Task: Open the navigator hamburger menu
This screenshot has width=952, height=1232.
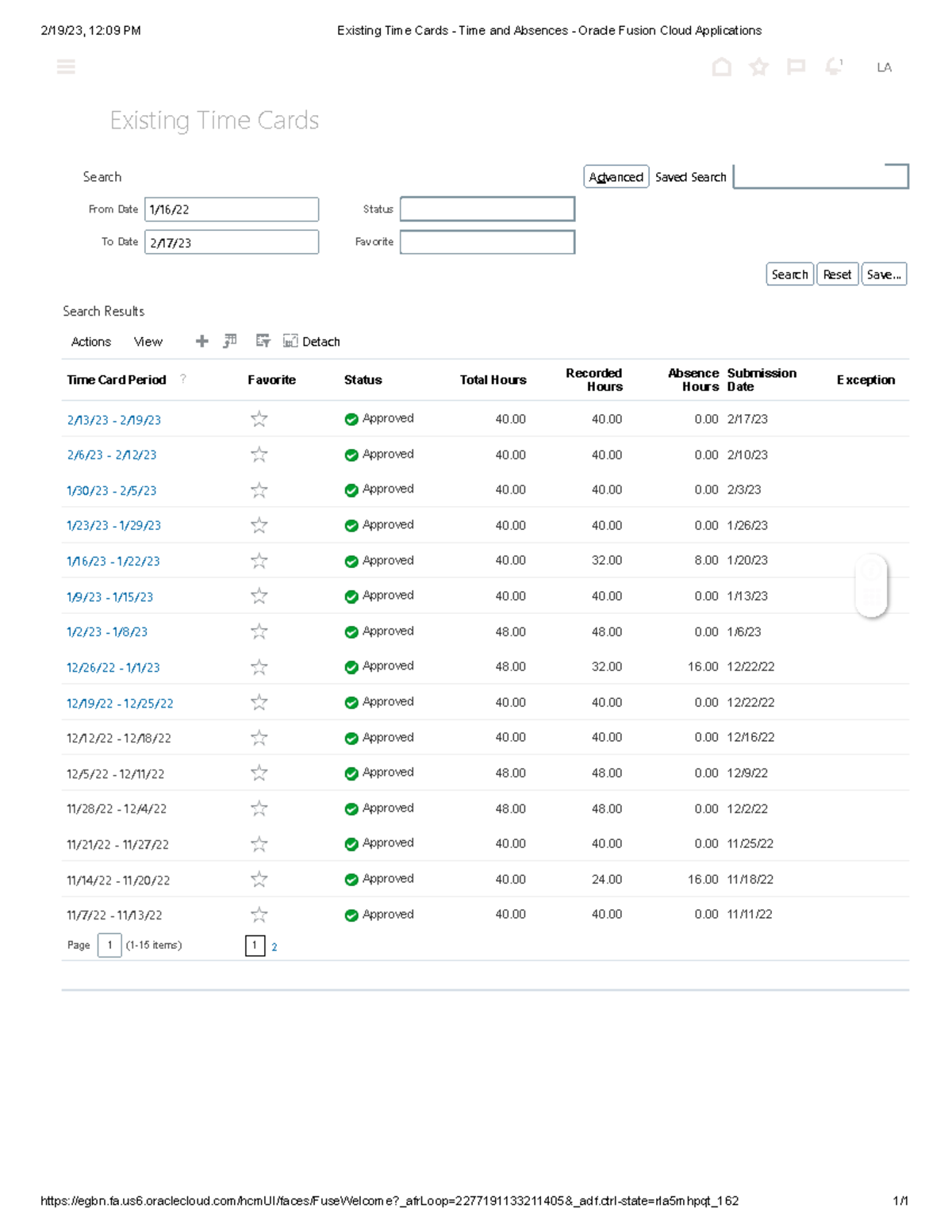Action: [x=67, y=67]
